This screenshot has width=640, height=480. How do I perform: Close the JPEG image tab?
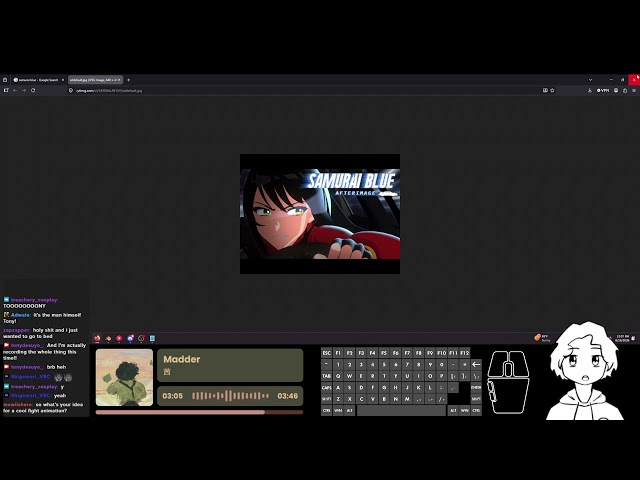point(119,80)
